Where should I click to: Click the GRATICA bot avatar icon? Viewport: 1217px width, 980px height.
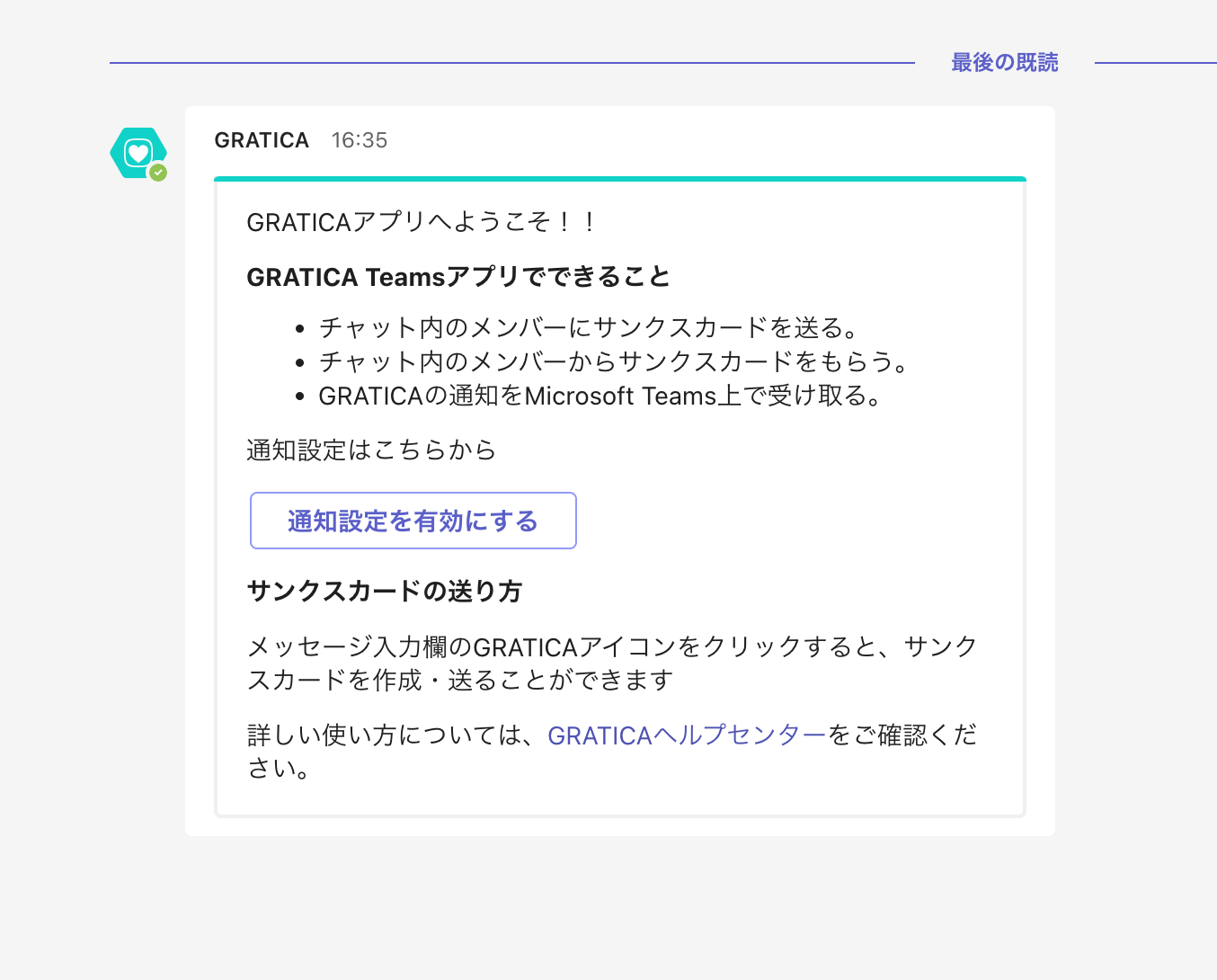click(x=138, y=153)
